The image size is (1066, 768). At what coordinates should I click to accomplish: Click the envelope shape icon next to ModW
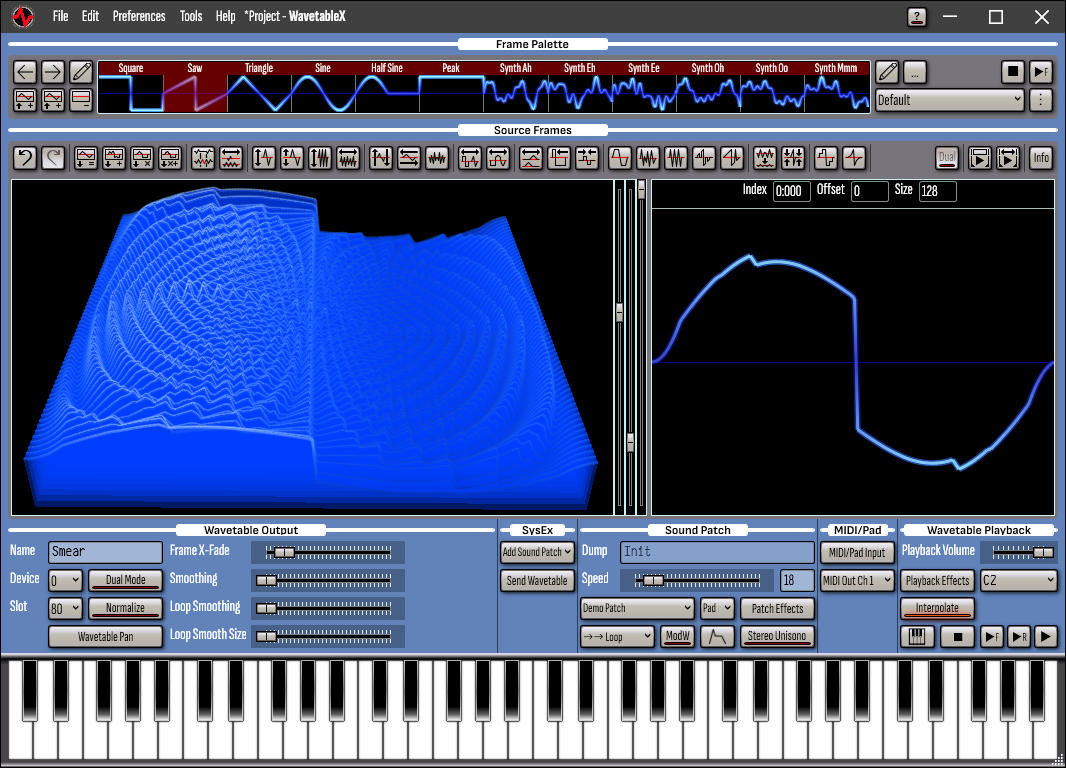[717, 637]
